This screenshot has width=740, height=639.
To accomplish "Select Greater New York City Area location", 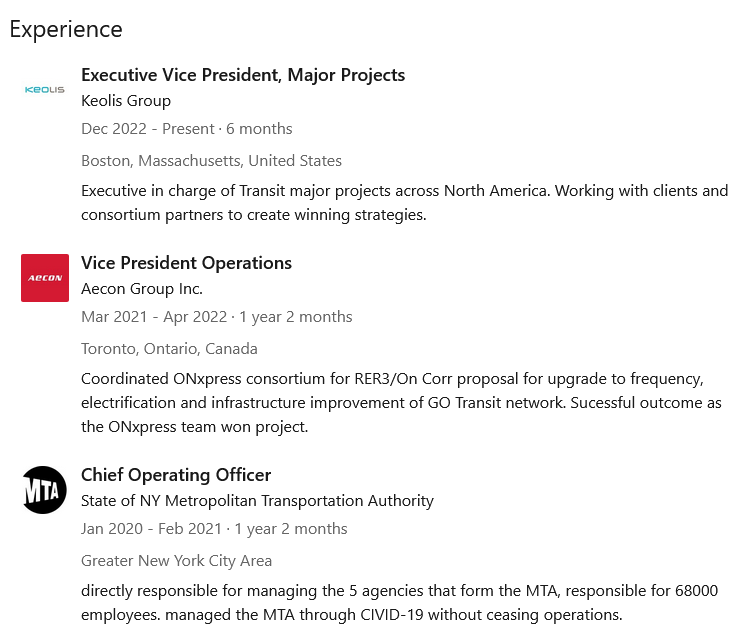I will point(176,561).
